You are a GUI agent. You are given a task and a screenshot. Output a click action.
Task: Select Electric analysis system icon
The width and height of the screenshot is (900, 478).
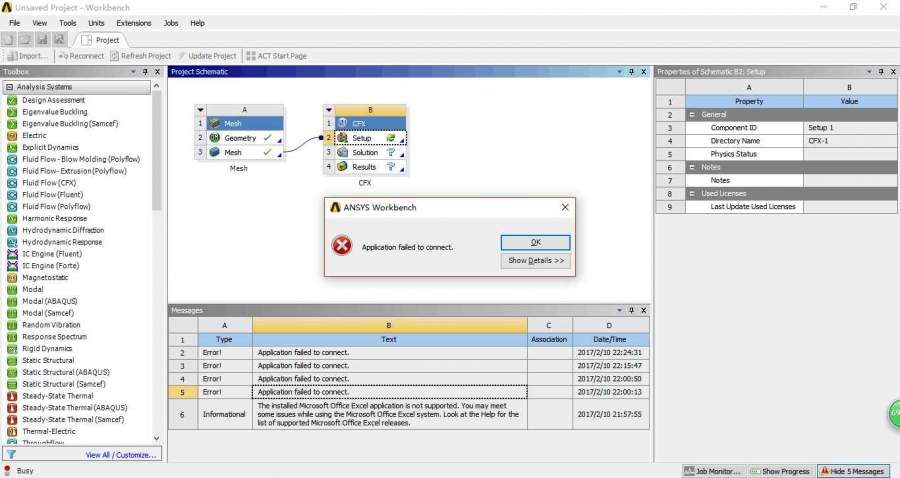tap(11, 135)
